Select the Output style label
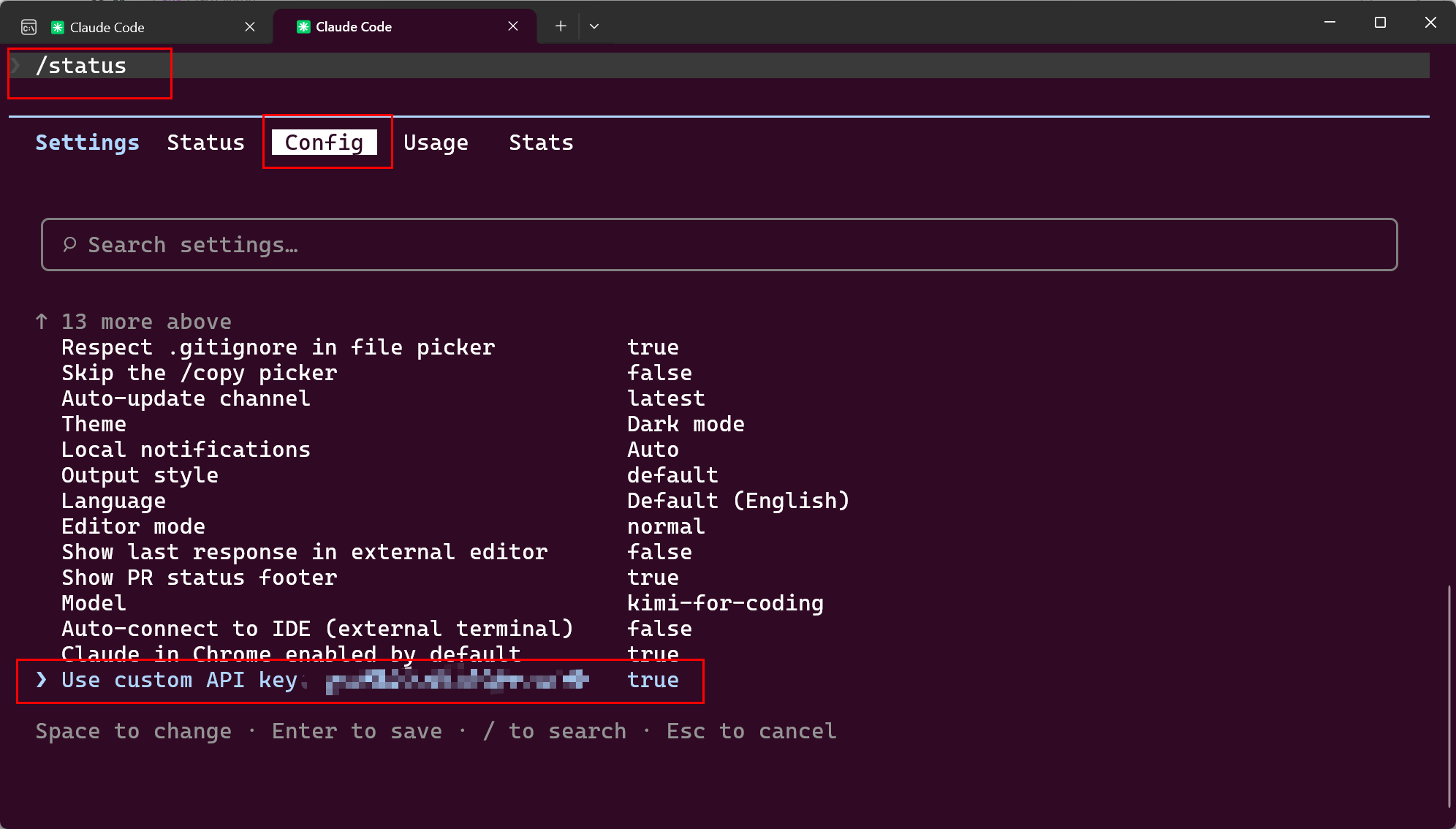This screenshot has height=829, width=1456. coord(140,475)
